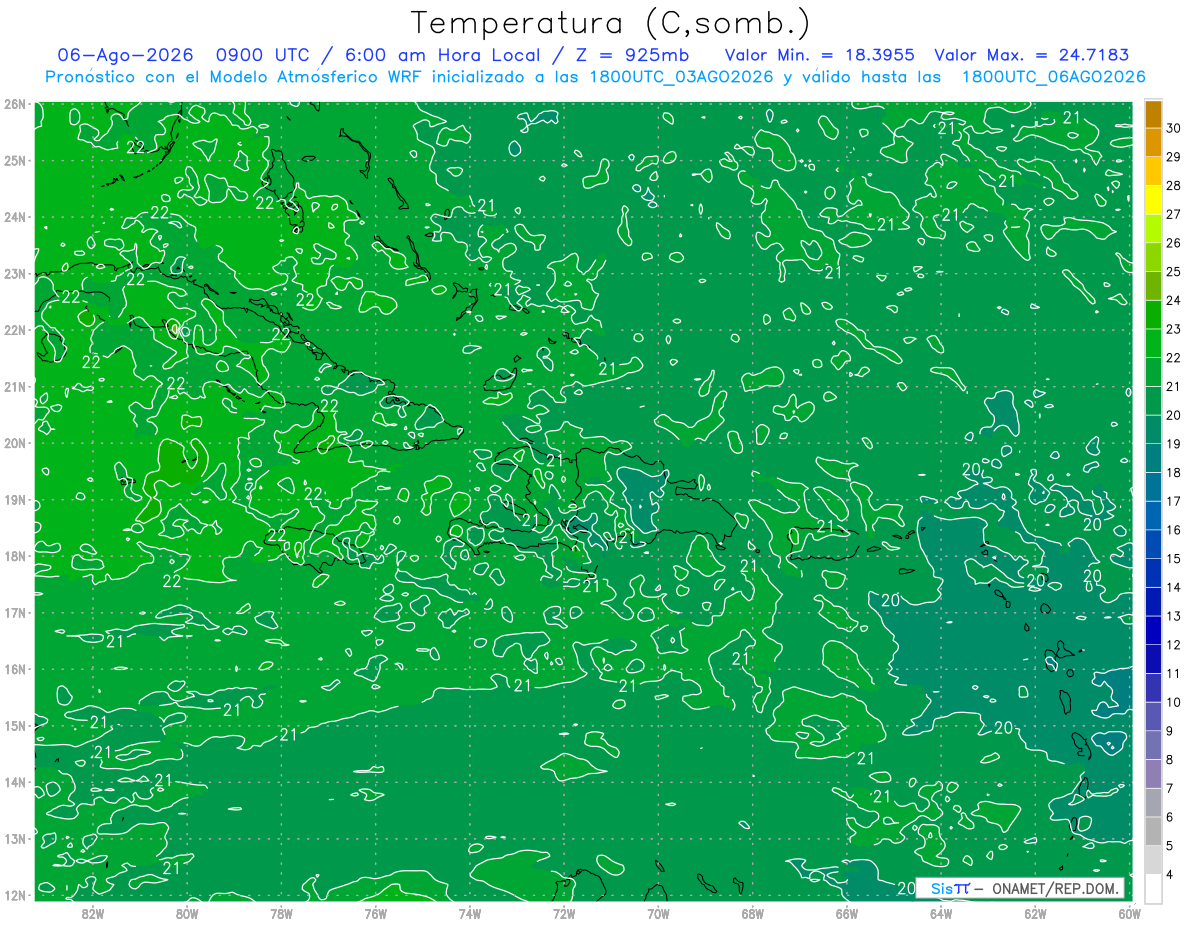Click the '78W' longitude axis label
This screenshot has width=1200, height=927.
click(281, 913)
